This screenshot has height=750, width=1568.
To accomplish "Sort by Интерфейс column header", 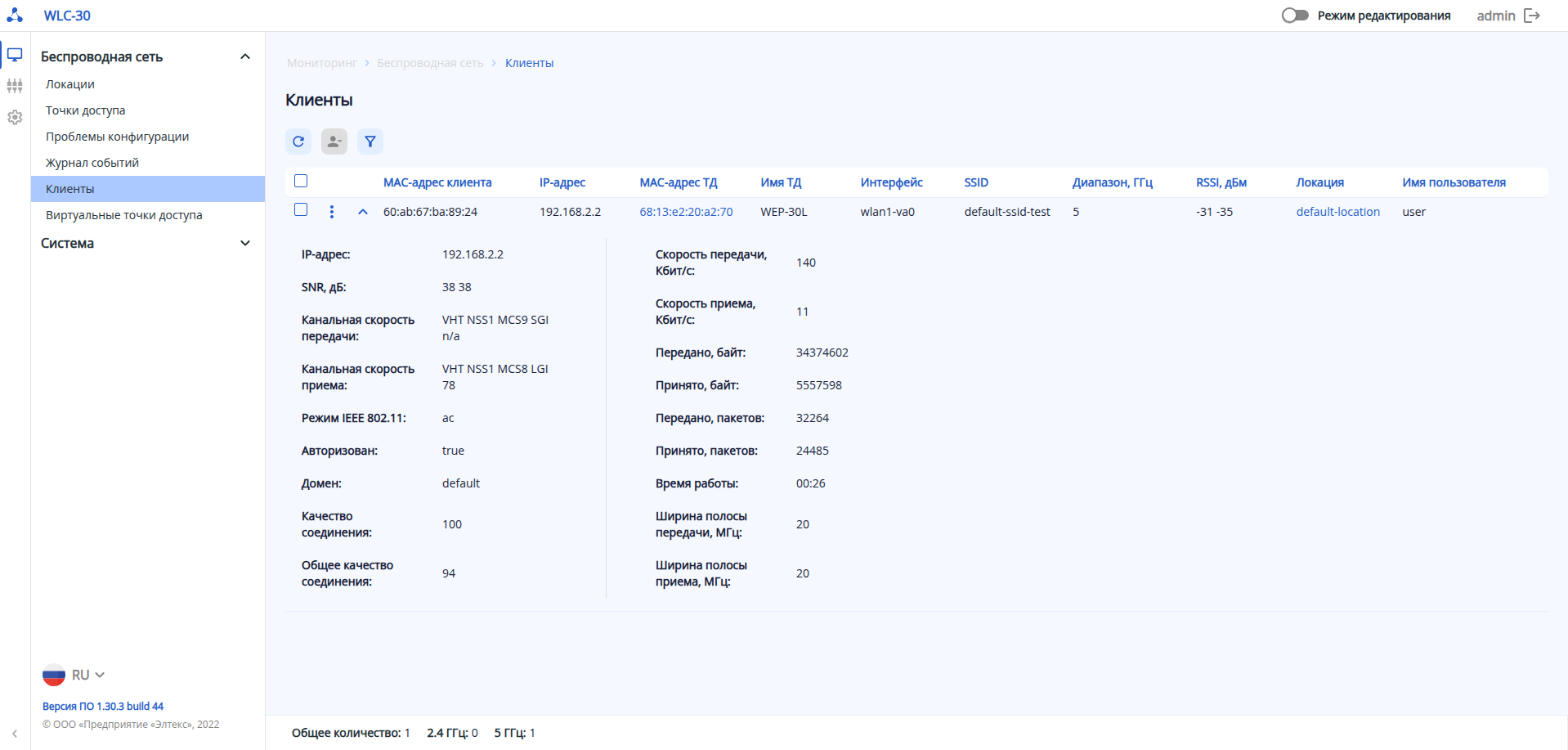I will [891, 182].
